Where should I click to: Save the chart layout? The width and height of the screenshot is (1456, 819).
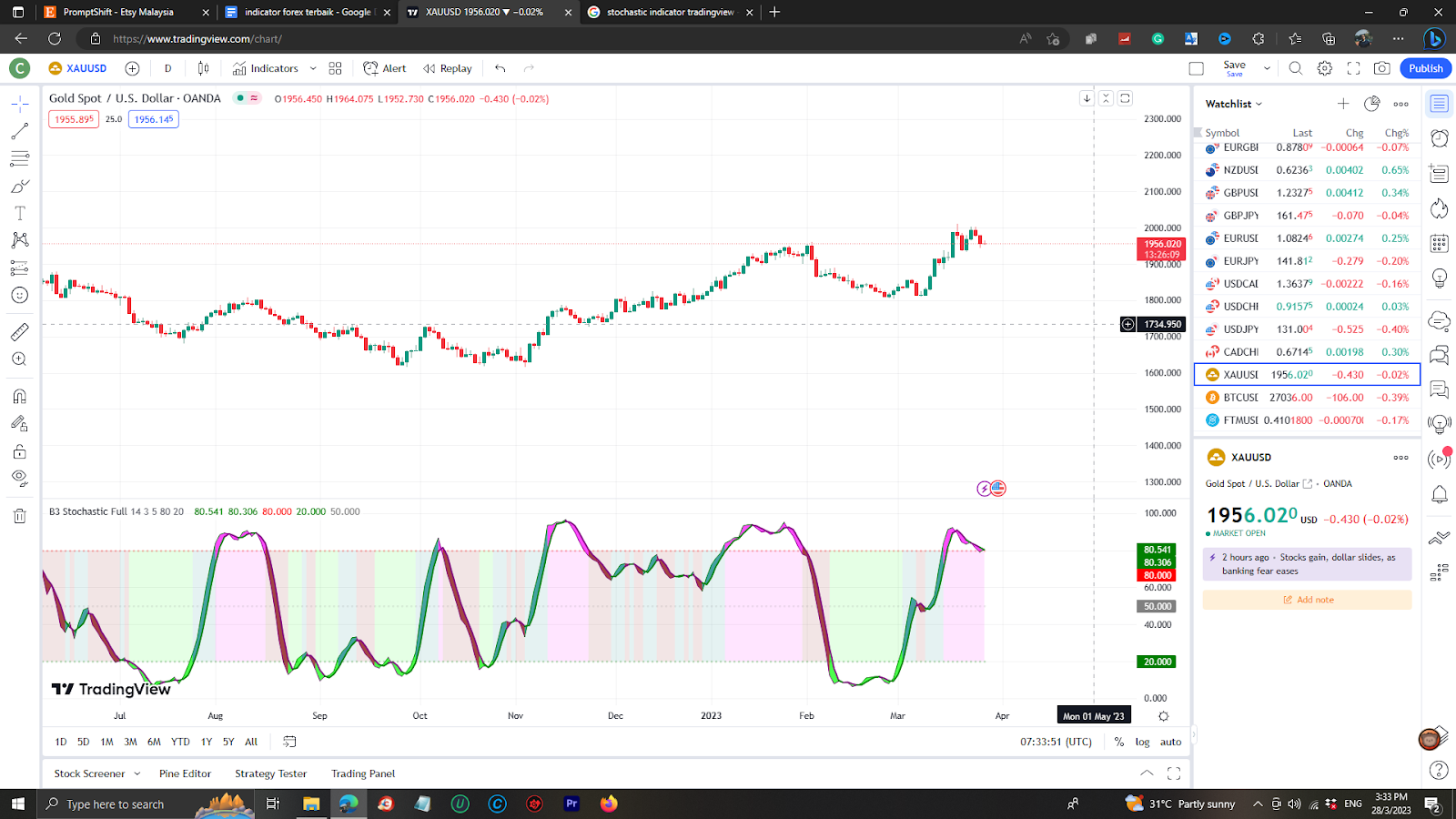pos(1234,68)
